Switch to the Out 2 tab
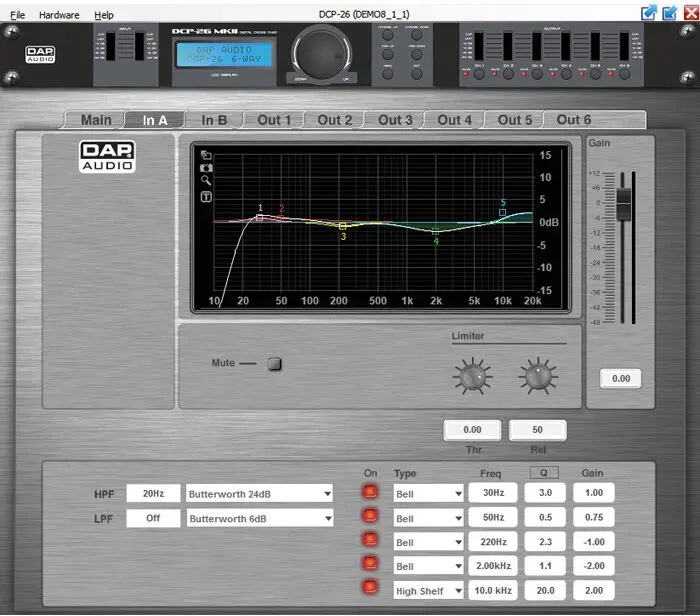Viewport: 700px width, 616px height. pyautogui.click(x=334, y=120)
